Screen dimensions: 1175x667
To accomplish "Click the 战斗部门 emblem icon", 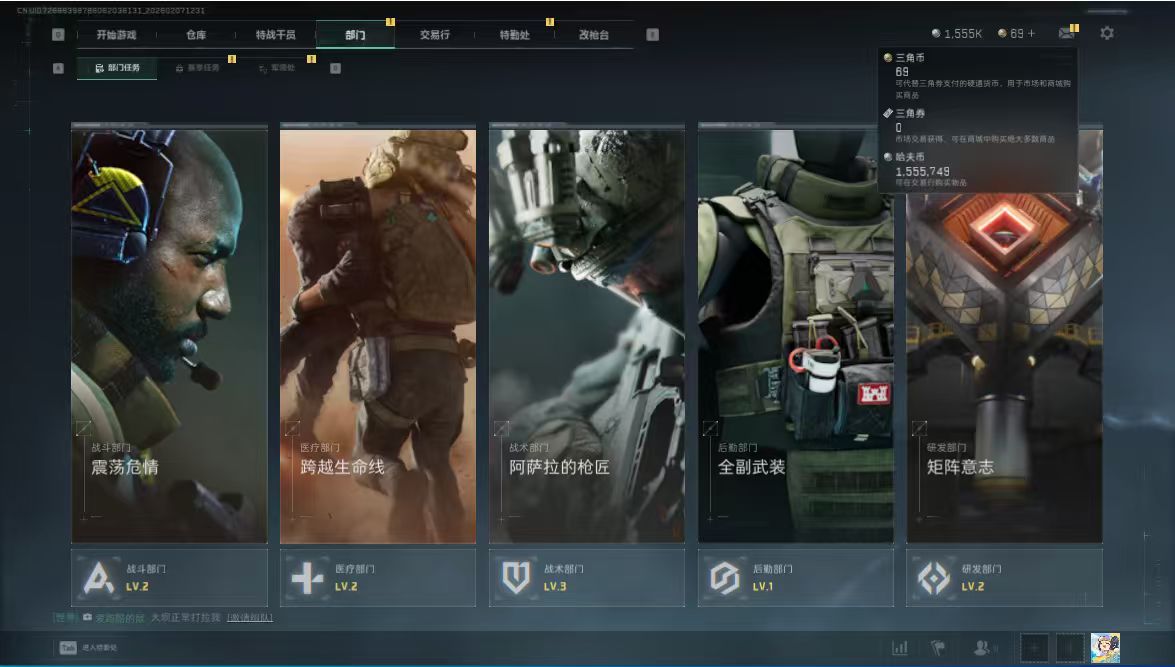I will (x=98, y=578).
